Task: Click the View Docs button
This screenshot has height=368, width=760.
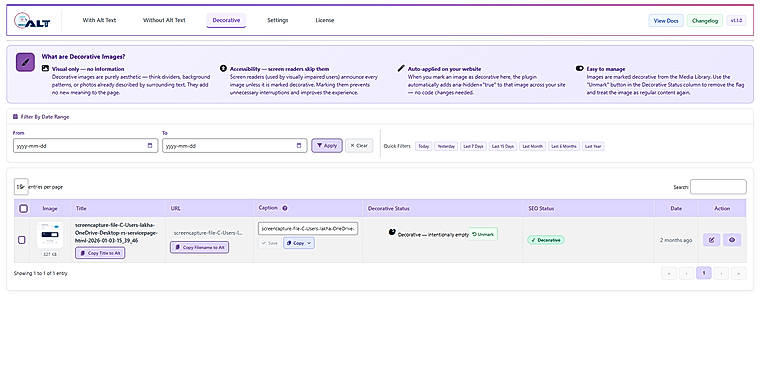Action: pyautogui.click(x=666, y=20)
